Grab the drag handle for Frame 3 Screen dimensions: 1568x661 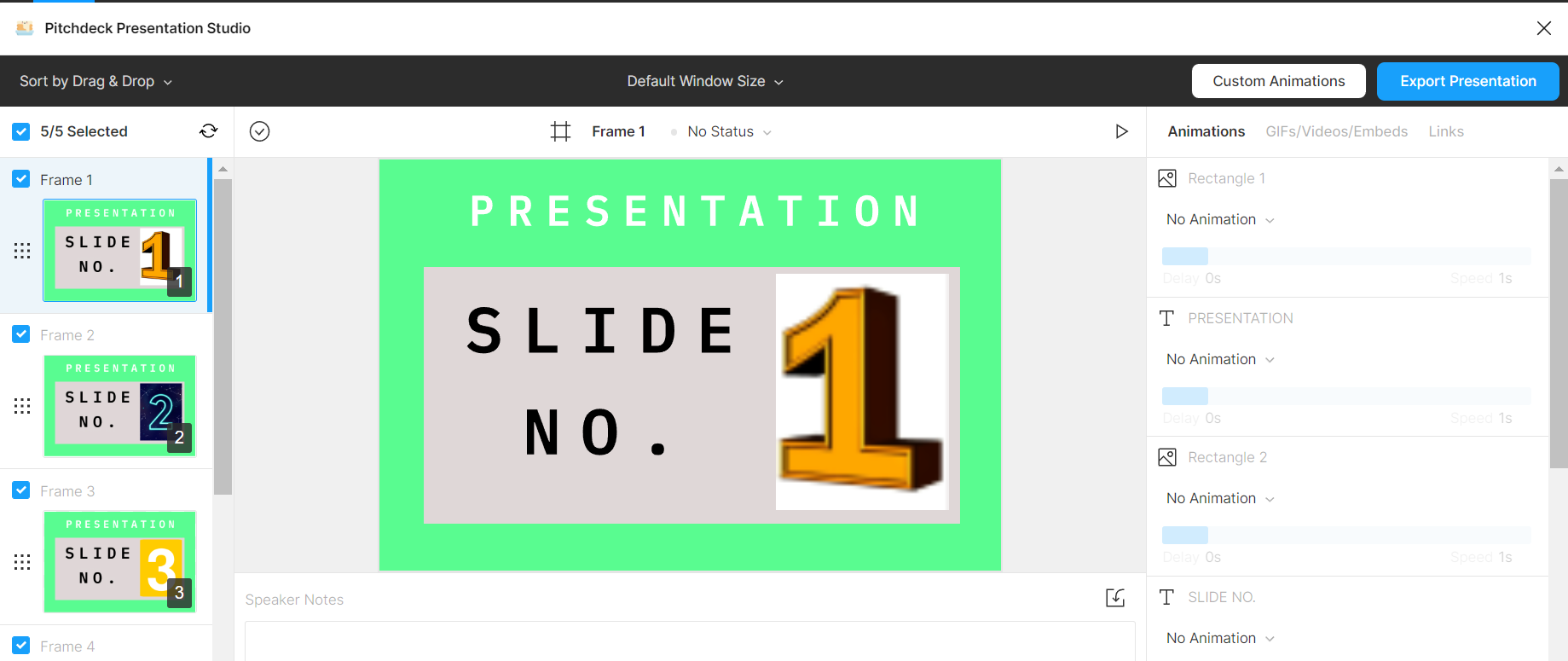tap(22, 562)
